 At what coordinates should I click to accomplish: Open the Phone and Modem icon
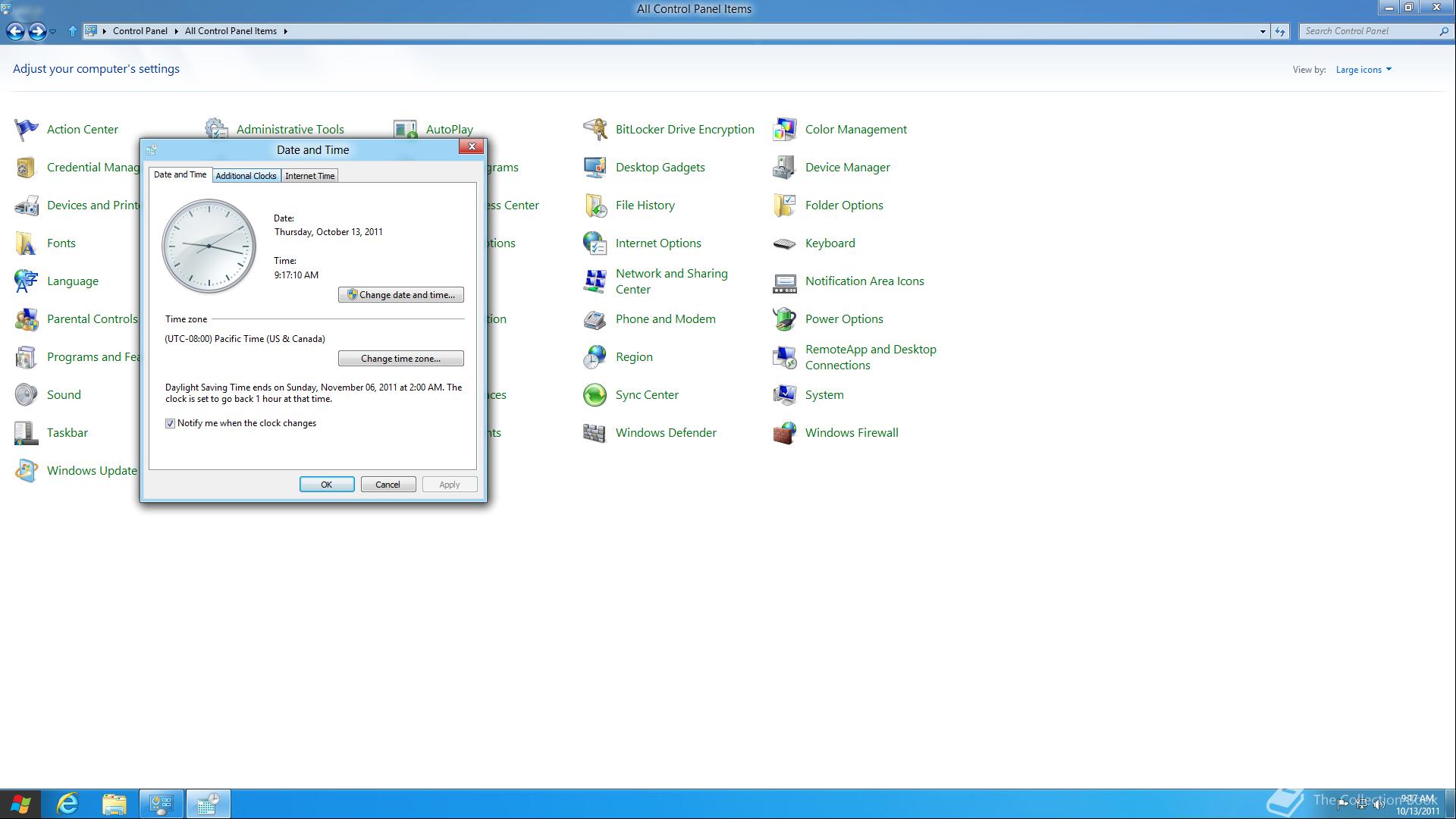(x=595, y=319)
